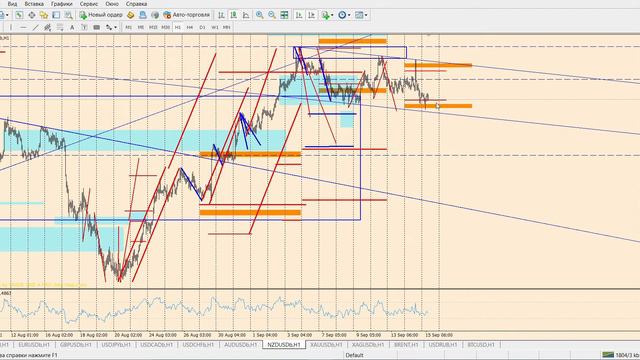640x360 pixels.
Task: Click the connection status bars icon
Action: [x=608, y=355]
